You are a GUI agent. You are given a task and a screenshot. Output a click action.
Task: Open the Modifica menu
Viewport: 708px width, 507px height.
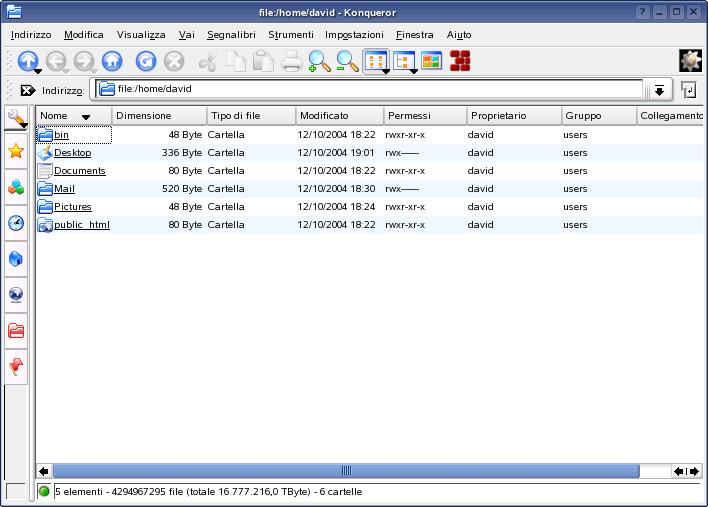click(84, 35)
